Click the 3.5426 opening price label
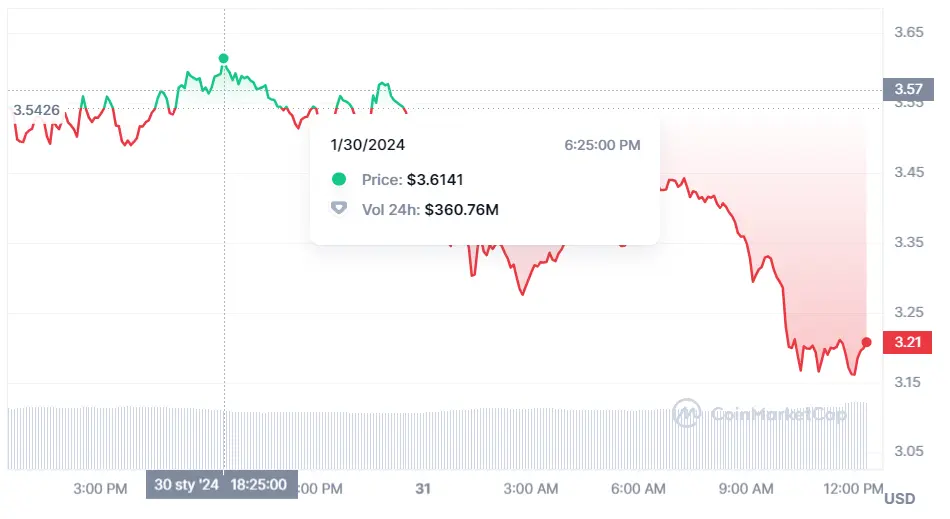The image size is (950, 519). click(36, 108)
